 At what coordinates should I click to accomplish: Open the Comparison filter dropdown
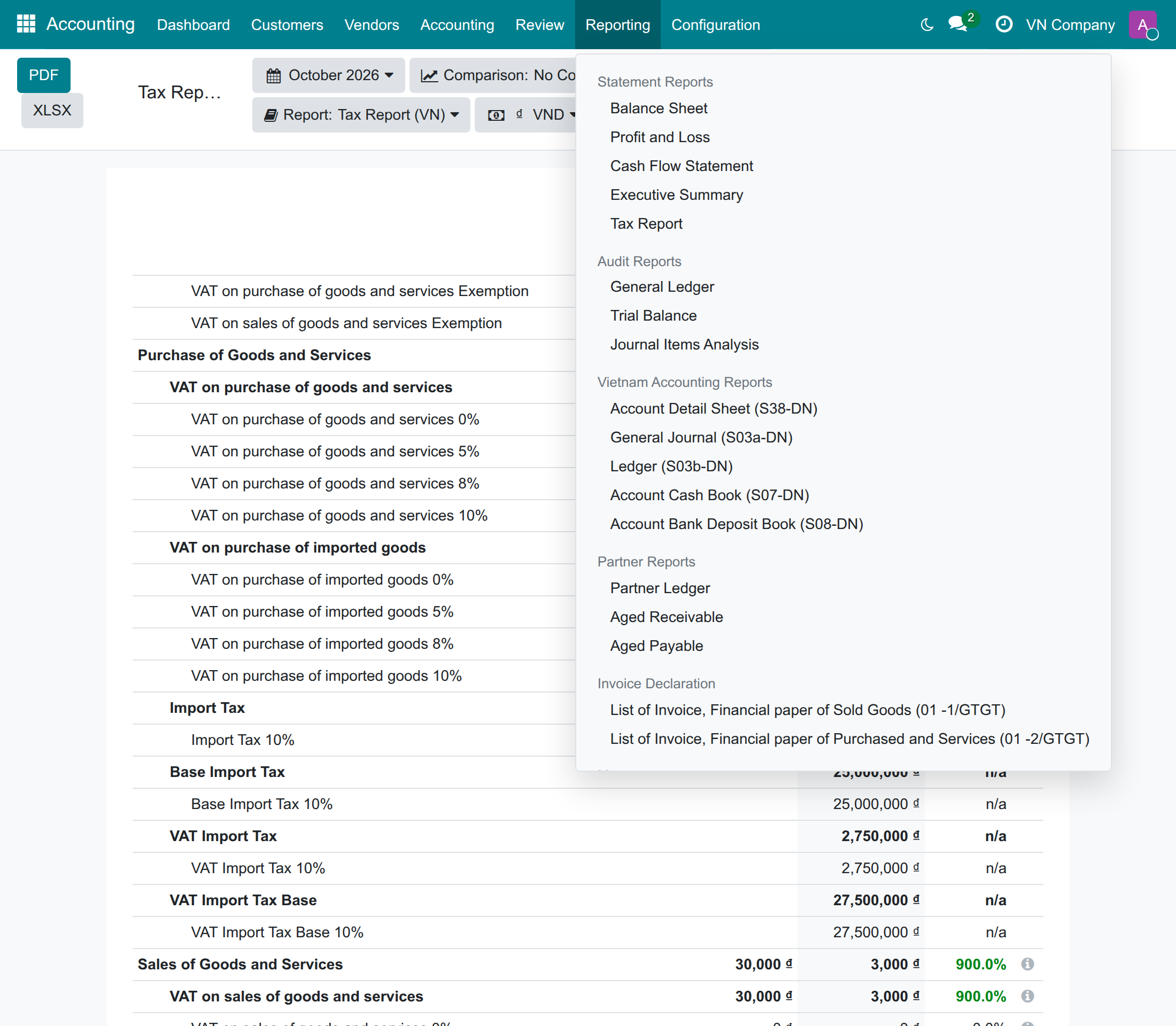[493, 75]
